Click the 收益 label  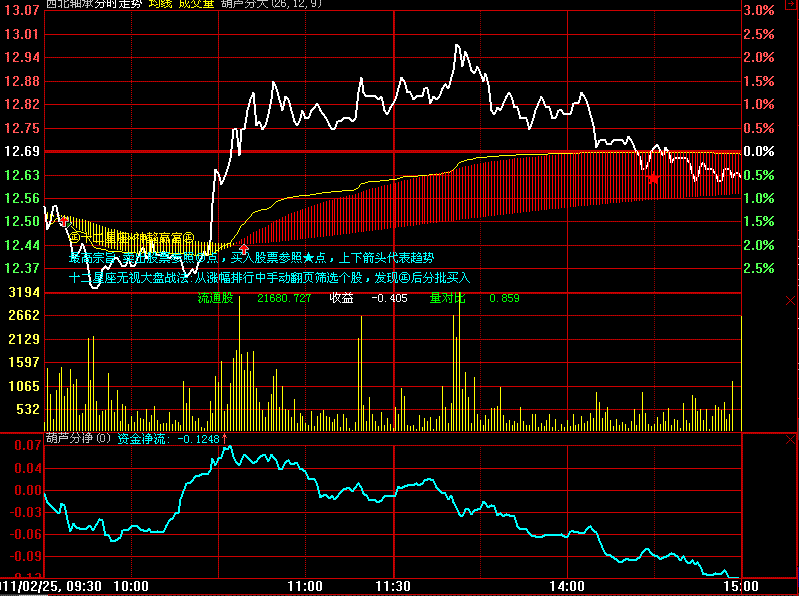click(x=342, y=299)
